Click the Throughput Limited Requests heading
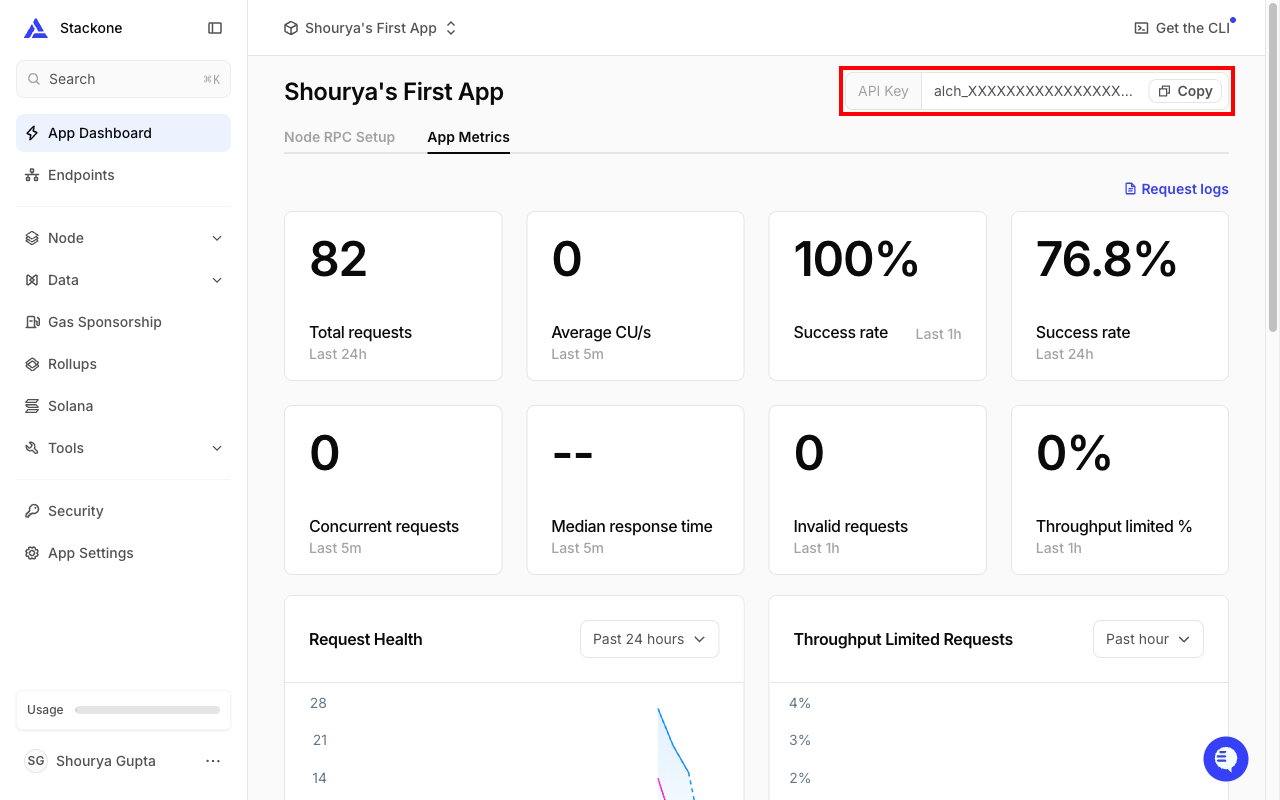The image size is (1280, 800). tap(903, 640)
